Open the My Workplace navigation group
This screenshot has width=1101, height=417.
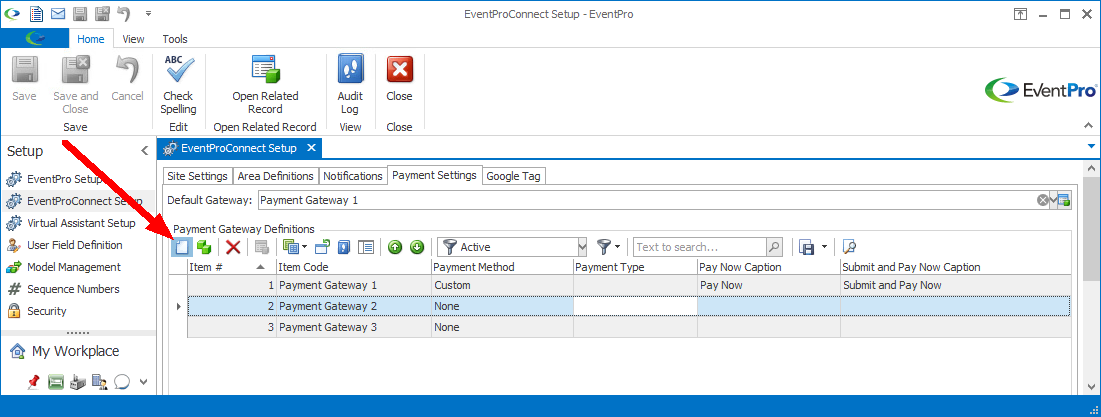pyautogui.click(x=75, y=351)
